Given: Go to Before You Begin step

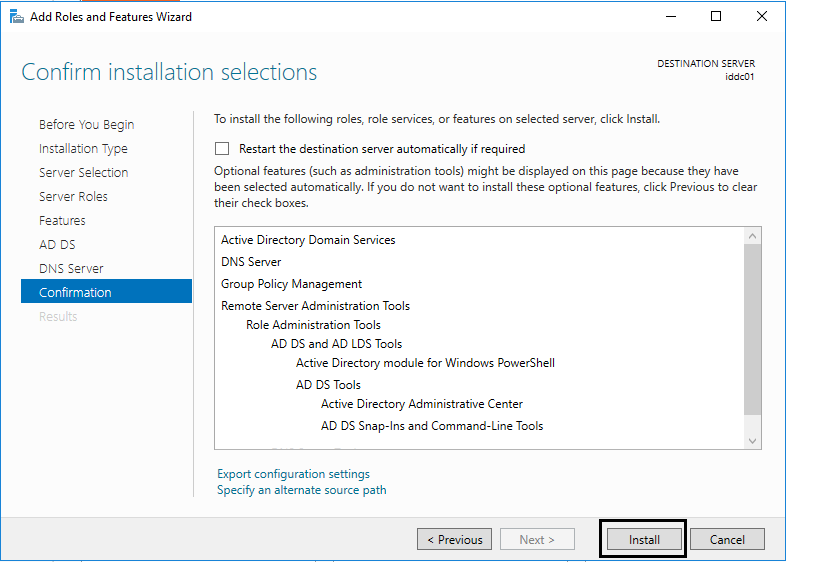Looking at the screenshot, I should [x=87, y=125].
